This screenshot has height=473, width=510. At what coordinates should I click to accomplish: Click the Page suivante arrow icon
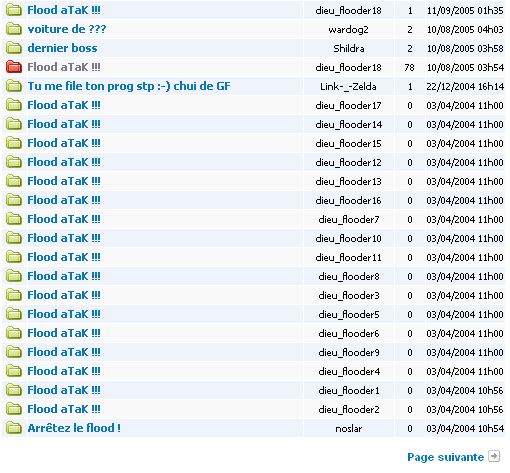click(494, 456)
